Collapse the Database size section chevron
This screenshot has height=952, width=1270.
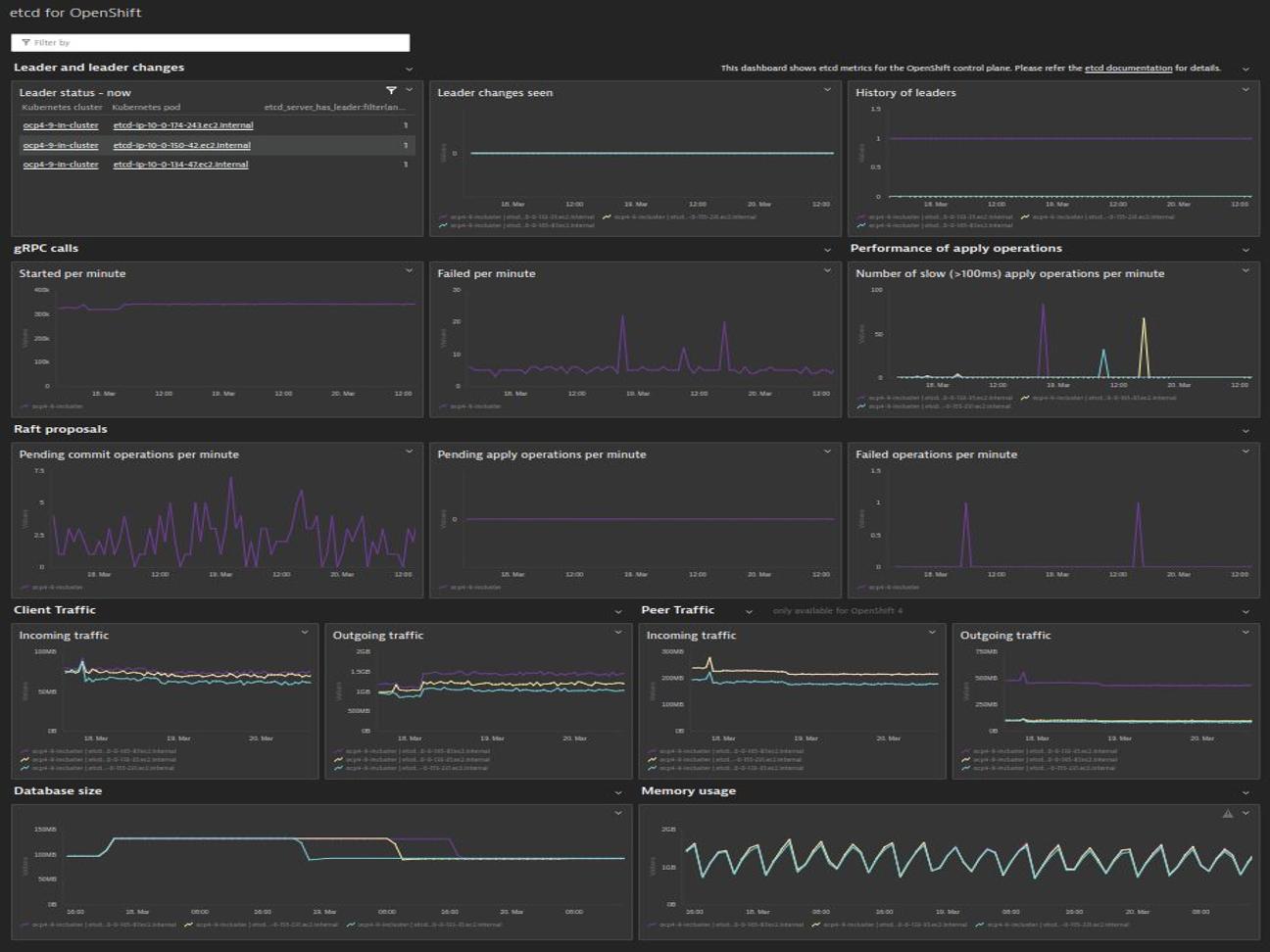(618, 792)
